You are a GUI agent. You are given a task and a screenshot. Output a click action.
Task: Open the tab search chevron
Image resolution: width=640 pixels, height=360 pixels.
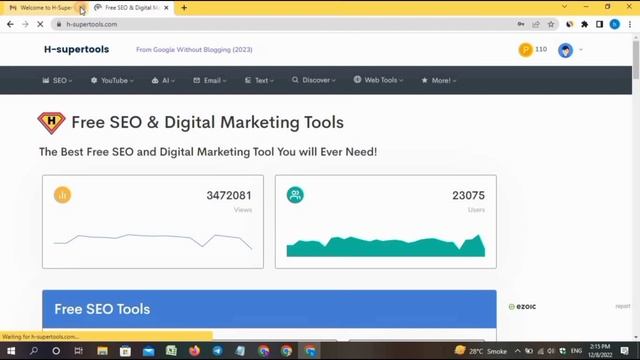tap(564, 7)
